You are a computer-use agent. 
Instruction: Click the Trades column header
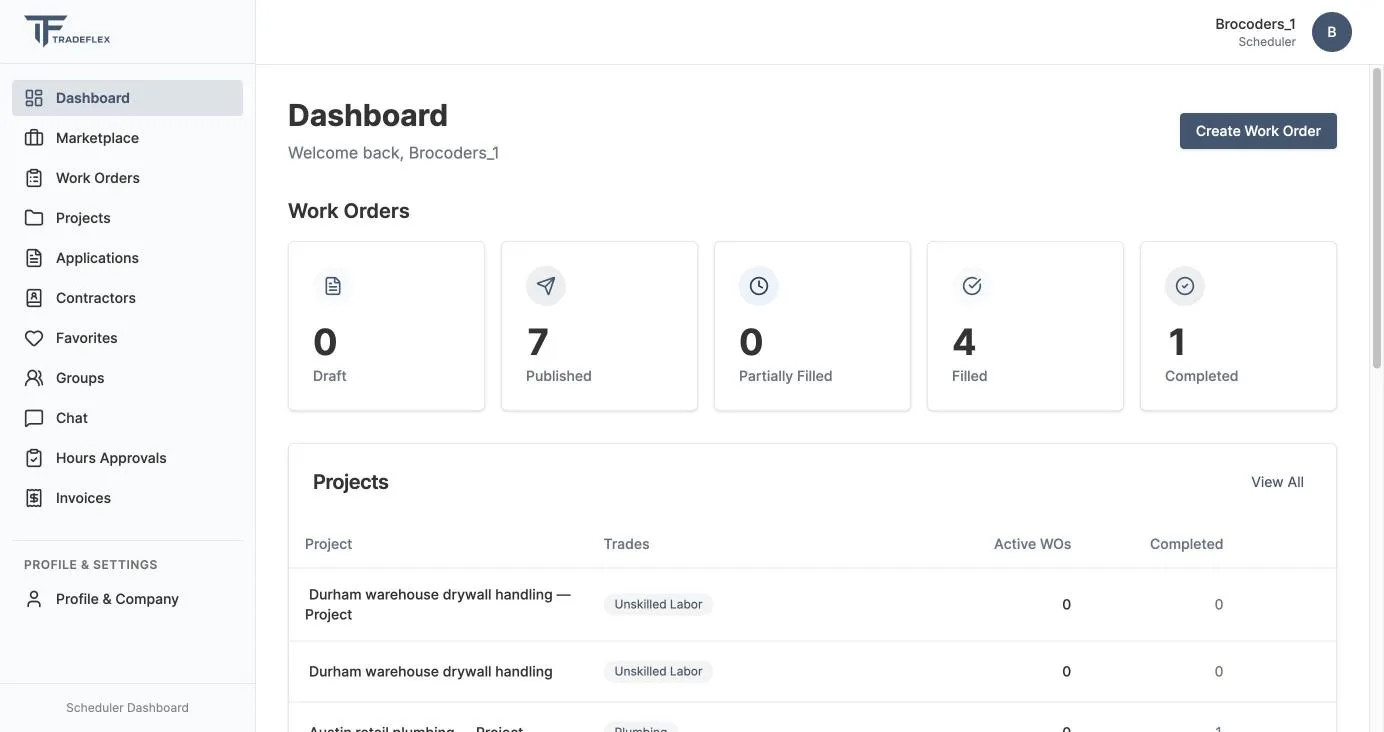(x=626, y=544)
